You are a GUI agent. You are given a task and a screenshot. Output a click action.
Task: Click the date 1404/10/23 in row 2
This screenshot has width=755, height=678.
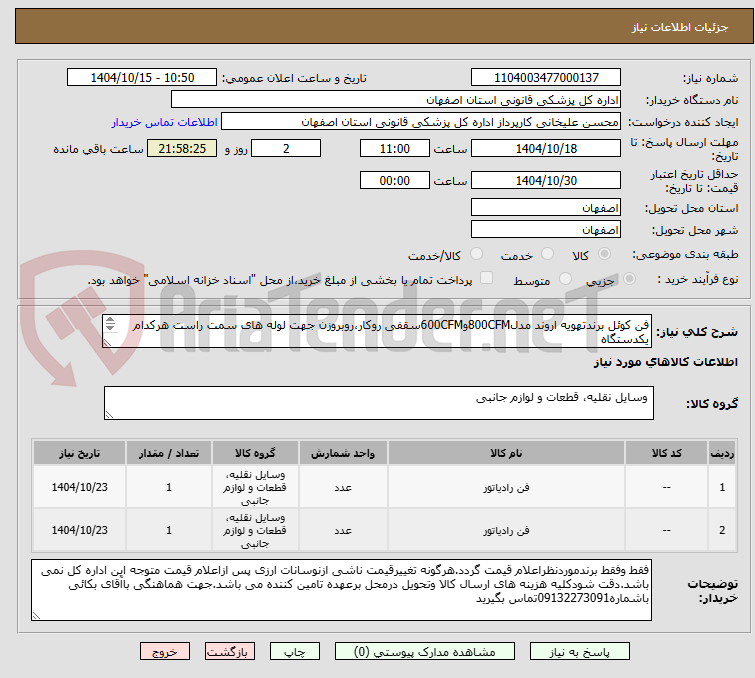pyautogui.click(x=80, y=530)
